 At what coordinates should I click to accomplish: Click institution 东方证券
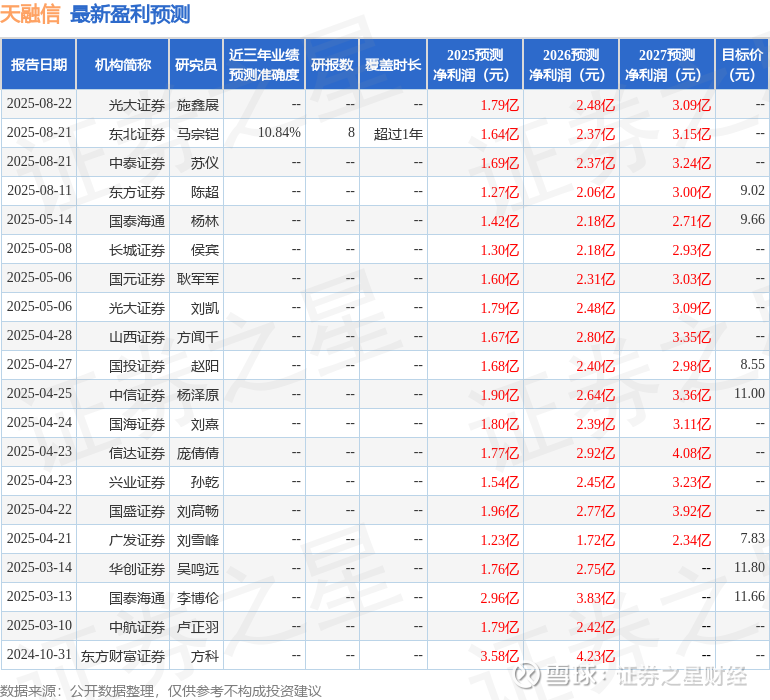point(137,192)
